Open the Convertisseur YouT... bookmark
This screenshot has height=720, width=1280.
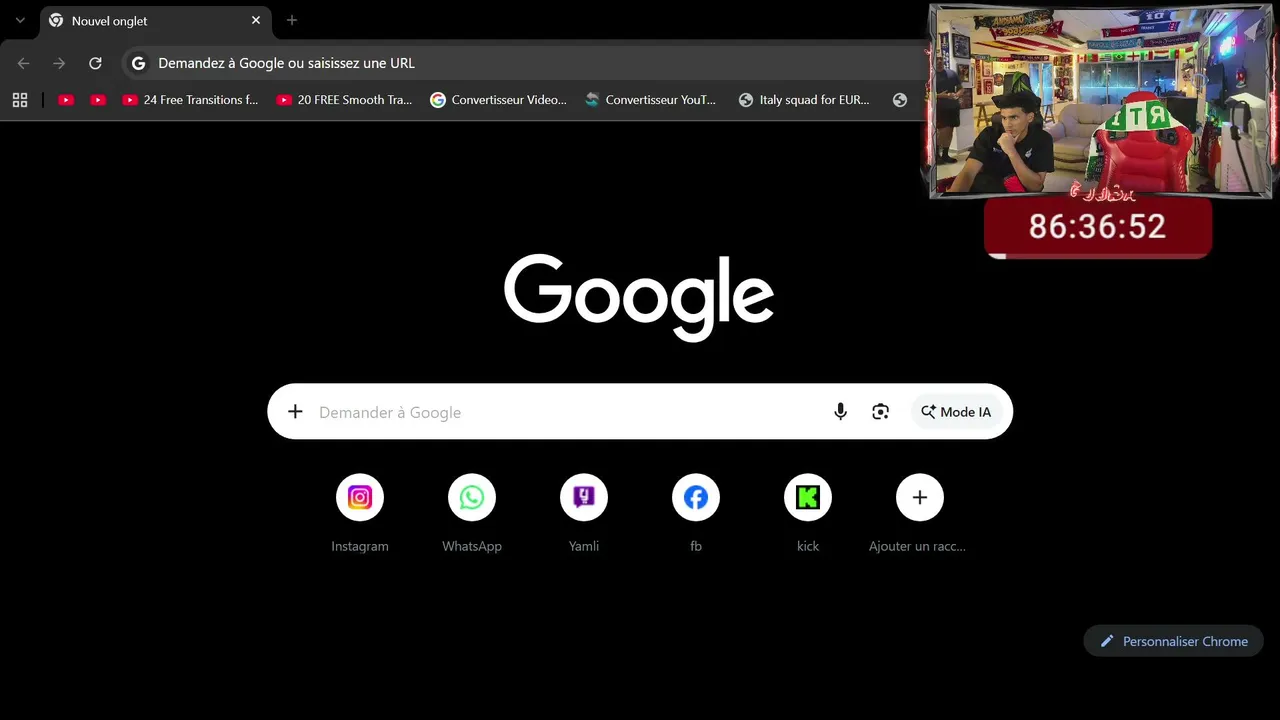coord(651,100)
